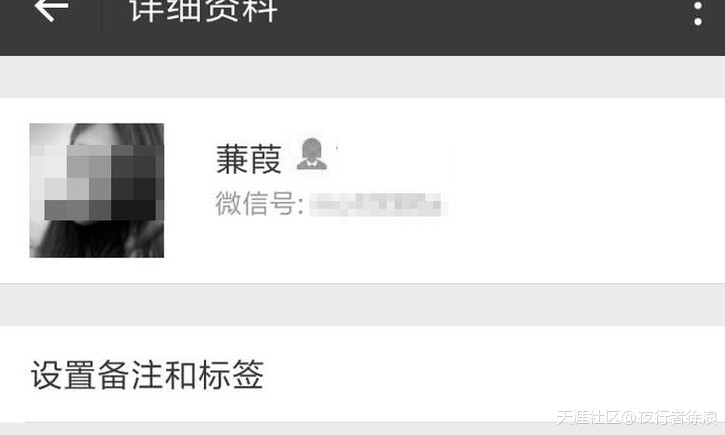
Task: Tap the vertical divider beside the back arrow
Action: (102, 15)
